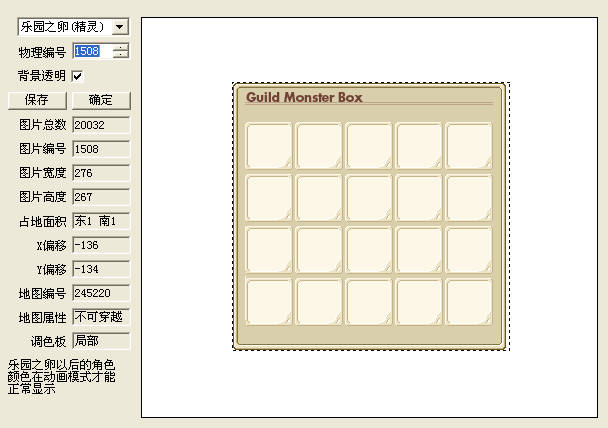
Task: Click the 背景透明 label text
Action: (x=41, y=76)
